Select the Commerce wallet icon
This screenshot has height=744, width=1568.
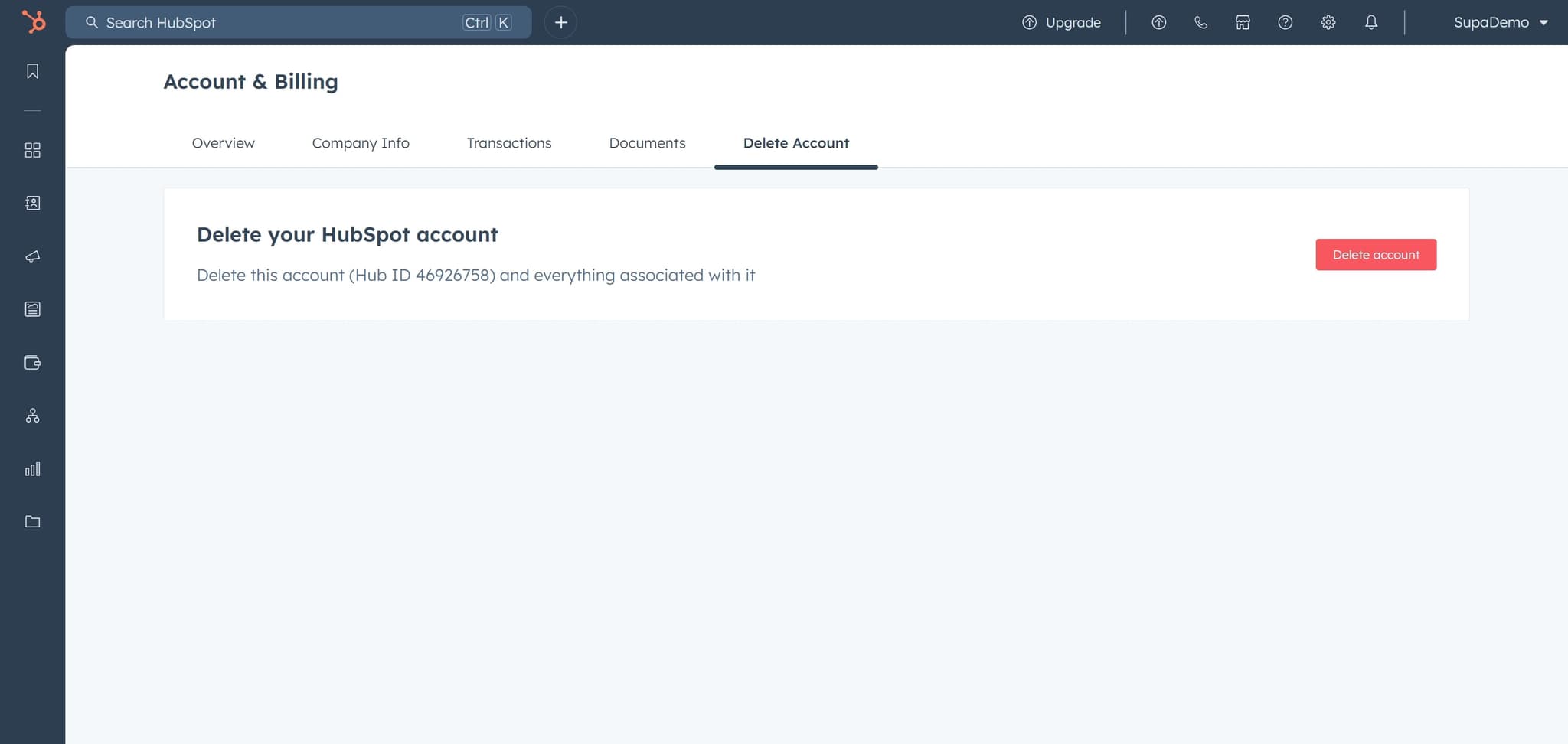point(32,363)
